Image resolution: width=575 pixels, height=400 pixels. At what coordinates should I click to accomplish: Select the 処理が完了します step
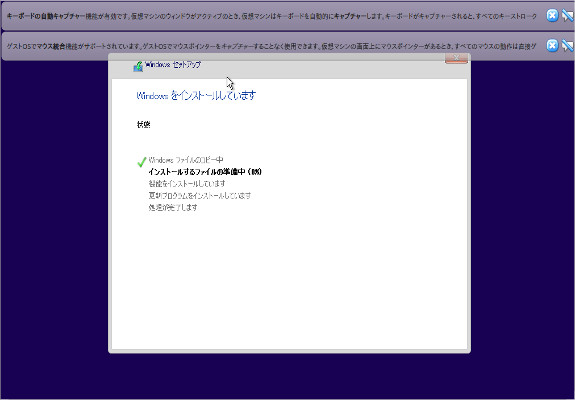(173, 207)
